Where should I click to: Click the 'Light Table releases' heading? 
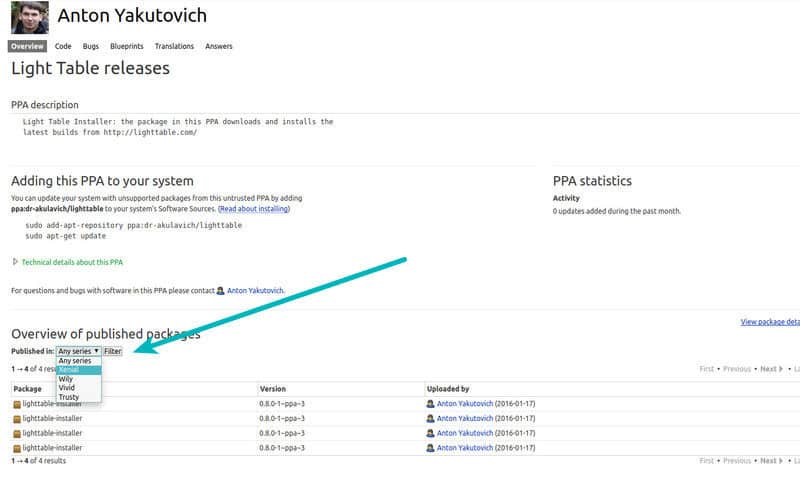90,68
